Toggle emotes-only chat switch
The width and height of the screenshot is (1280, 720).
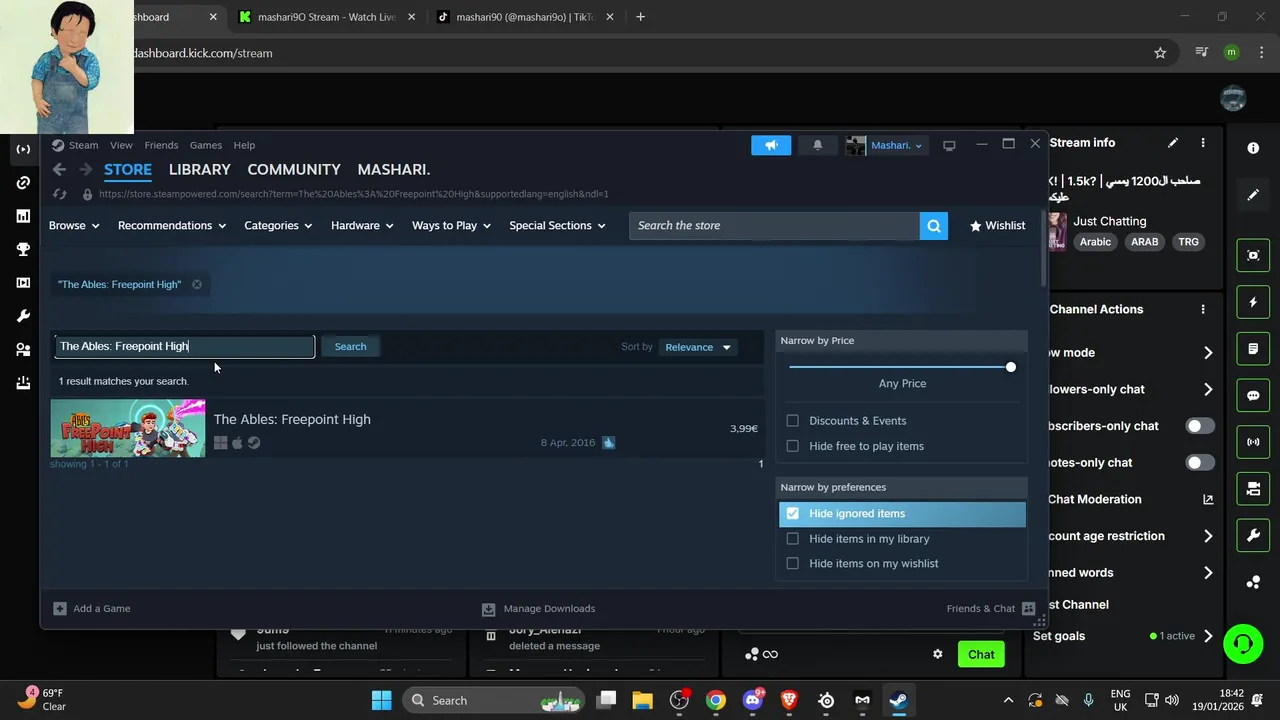(x=1200, y=463)
